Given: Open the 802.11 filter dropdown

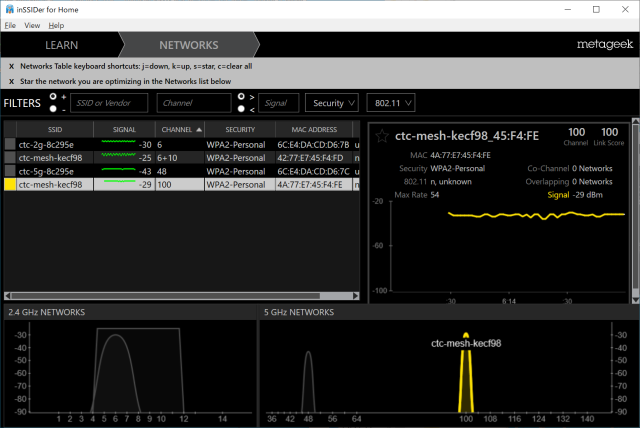Looking at the screenshot, I should tap(391, 103).
